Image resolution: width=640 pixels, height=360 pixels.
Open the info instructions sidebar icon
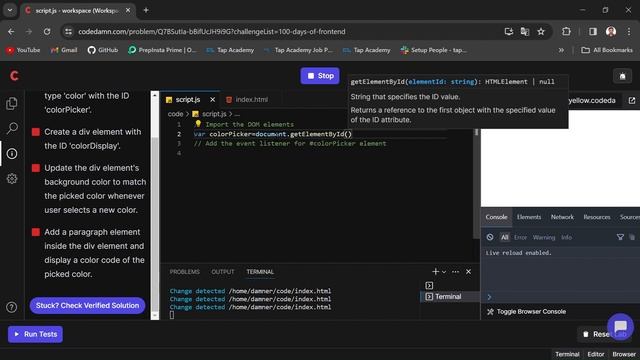(x=12, y=153)
